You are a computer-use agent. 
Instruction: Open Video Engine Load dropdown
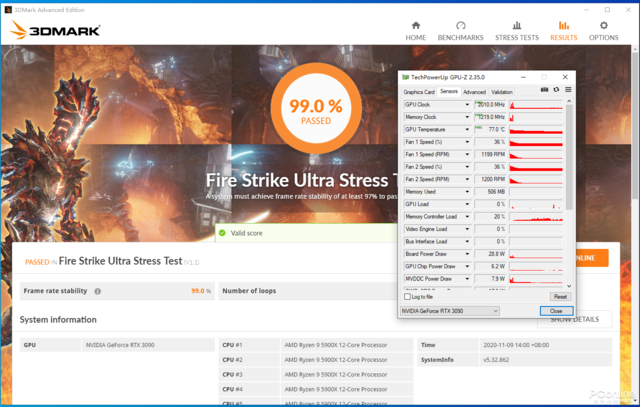(467, 229)
